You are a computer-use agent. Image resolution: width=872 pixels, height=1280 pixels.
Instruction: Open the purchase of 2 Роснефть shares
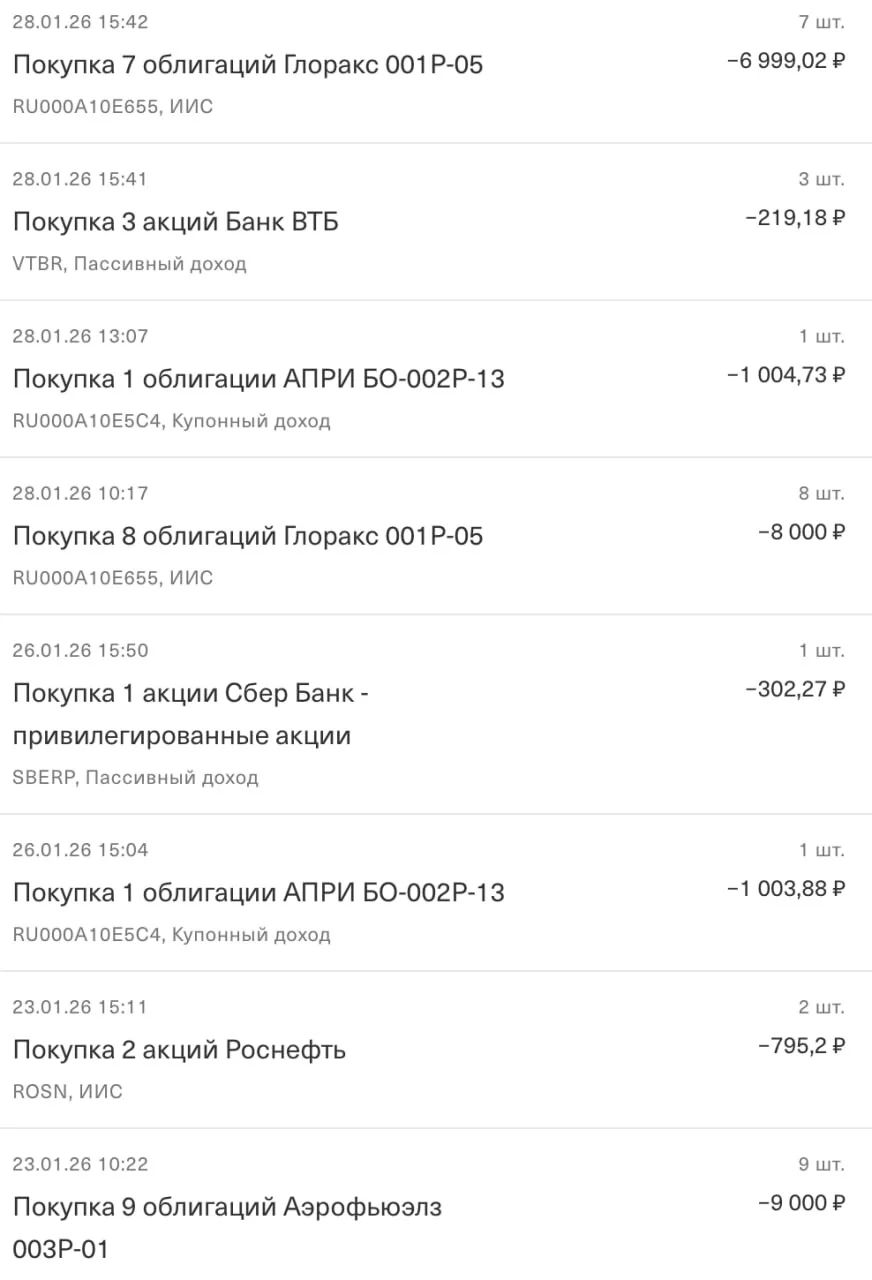click(x=436, y=1050)
